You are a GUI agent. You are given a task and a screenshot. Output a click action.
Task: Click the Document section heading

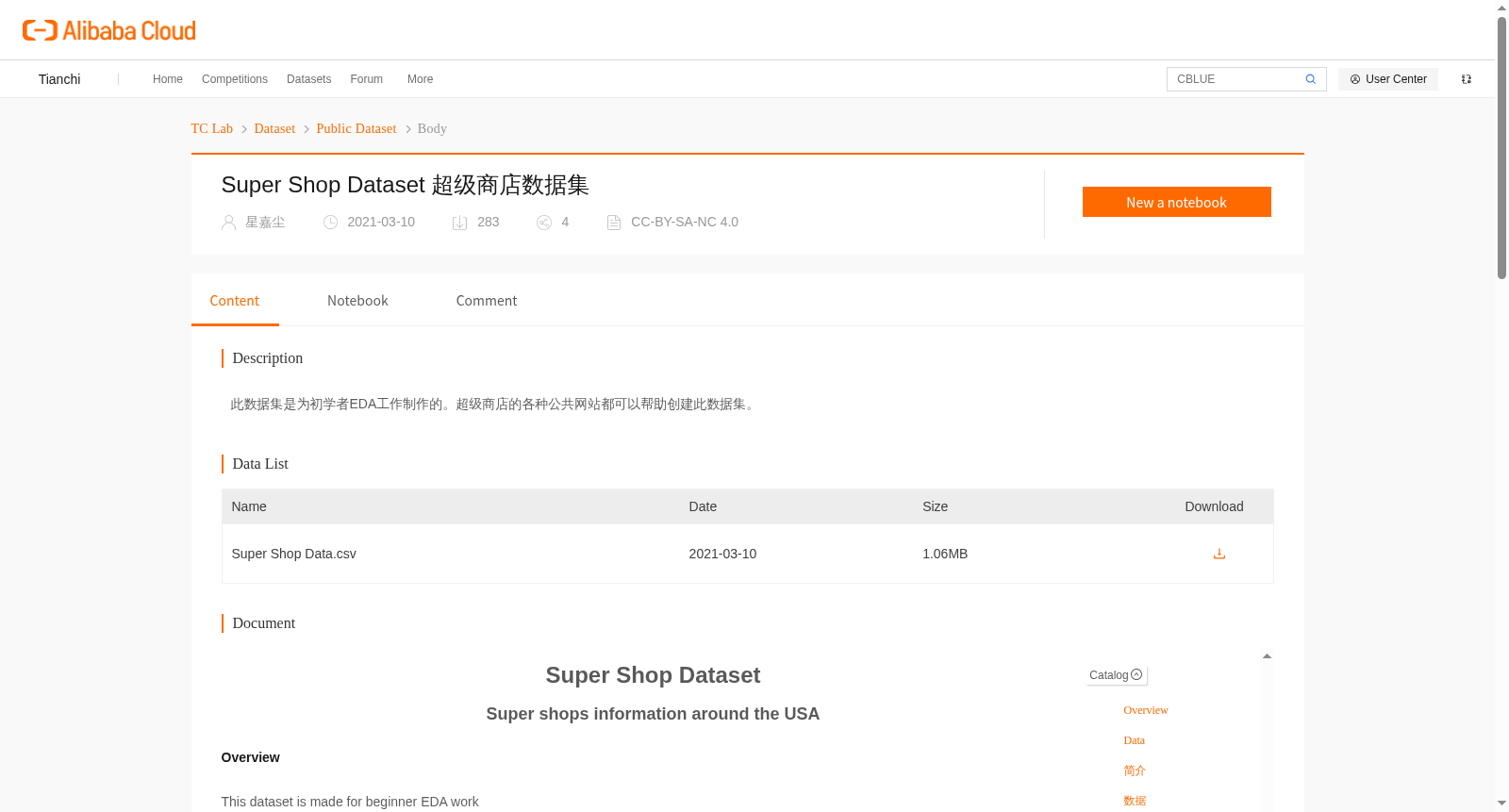264,623
